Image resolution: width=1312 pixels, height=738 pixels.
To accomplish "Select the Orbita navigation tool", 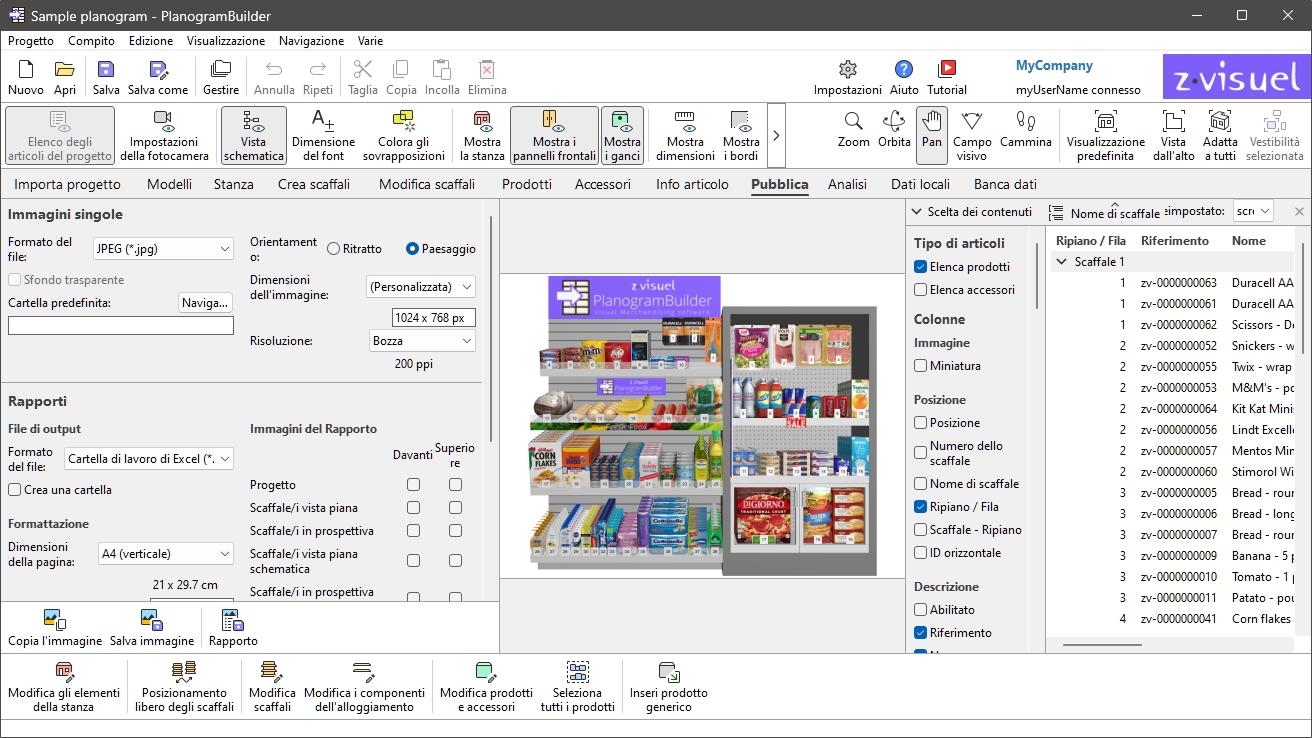I will [894, 130].
